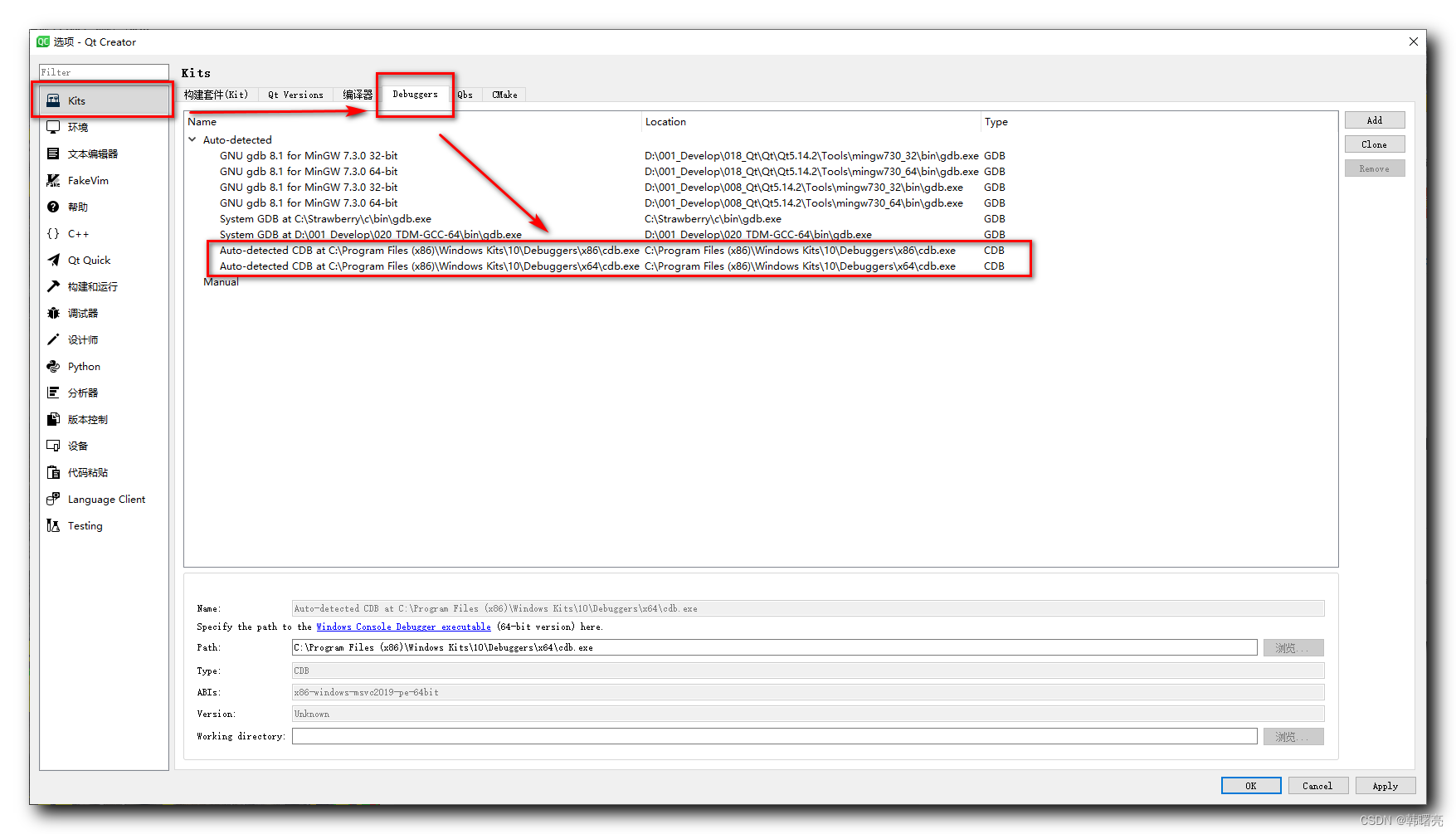Open the Testing settings section
The image size is (1456, 834).
pos(85,525)
